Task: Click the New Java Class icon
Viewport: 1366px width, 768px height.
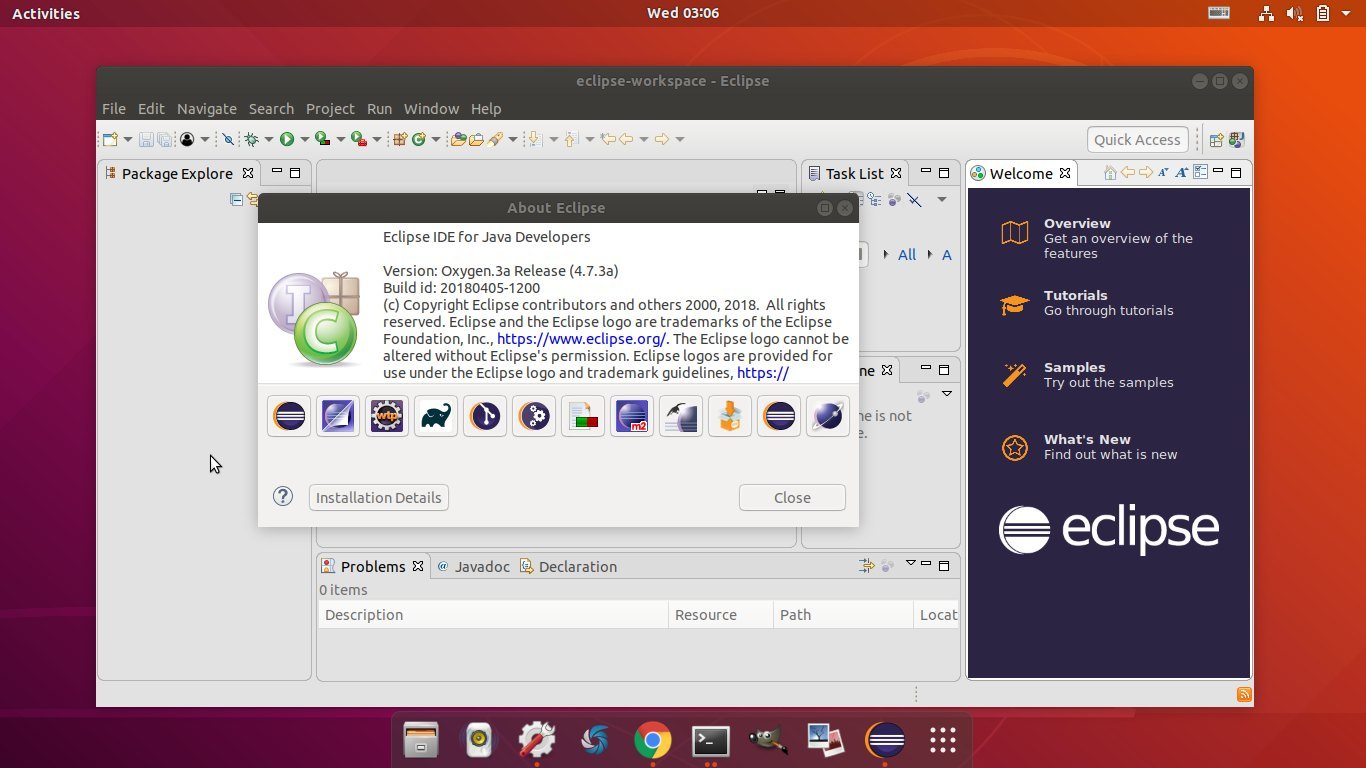Action: 419,139
